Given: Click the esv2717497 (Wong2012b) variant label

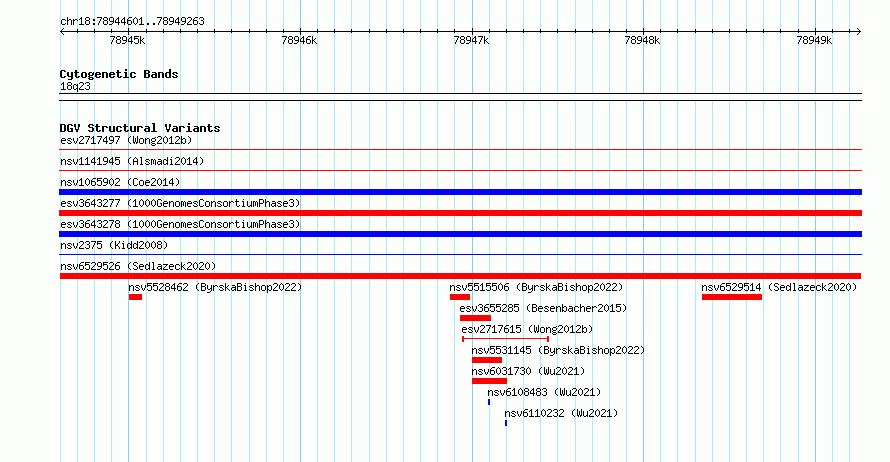Looking at the screenshot, I should (x=126, y=140).
